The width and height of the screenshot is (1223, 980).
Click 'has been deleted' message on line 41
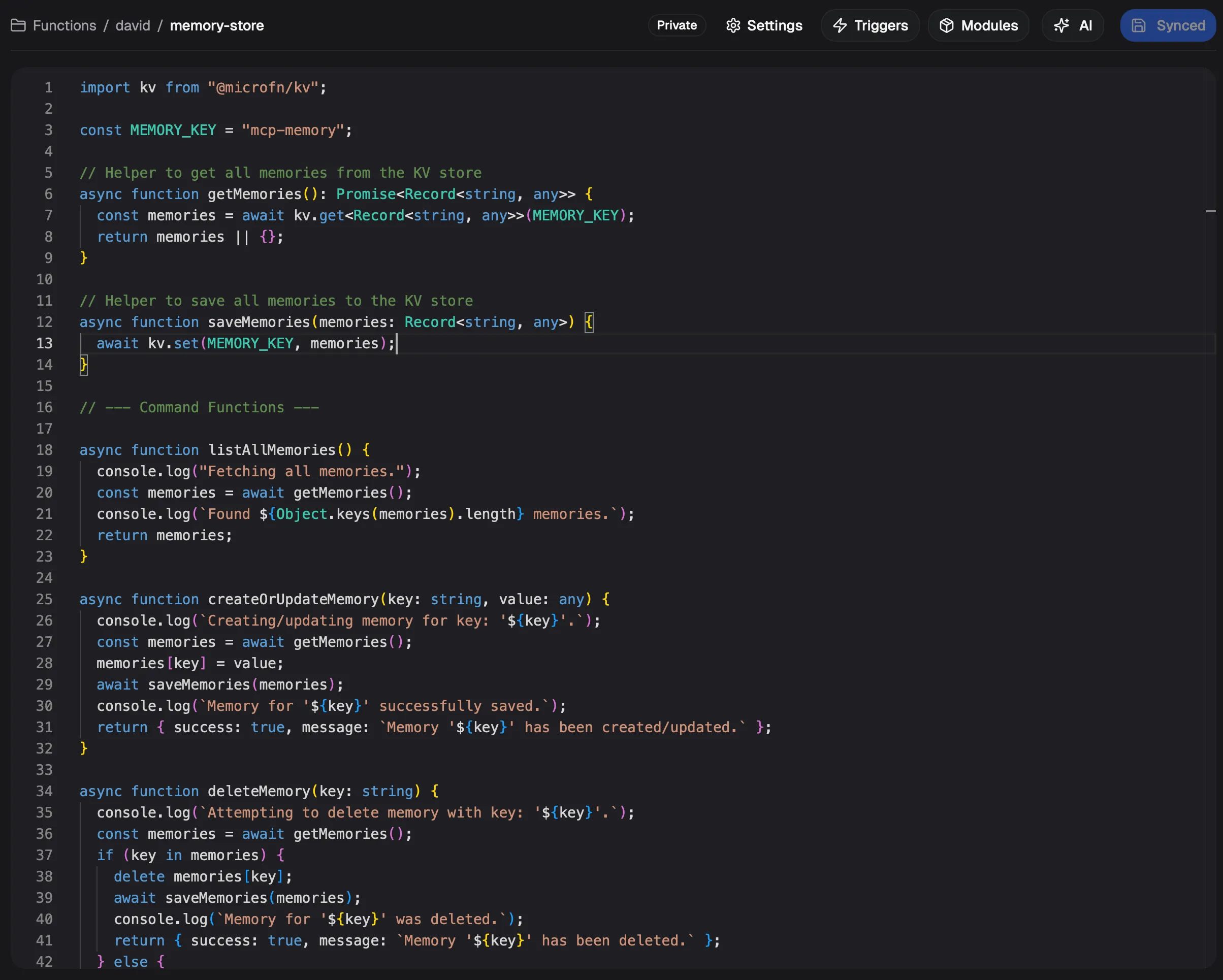click(x=615, y=940)
